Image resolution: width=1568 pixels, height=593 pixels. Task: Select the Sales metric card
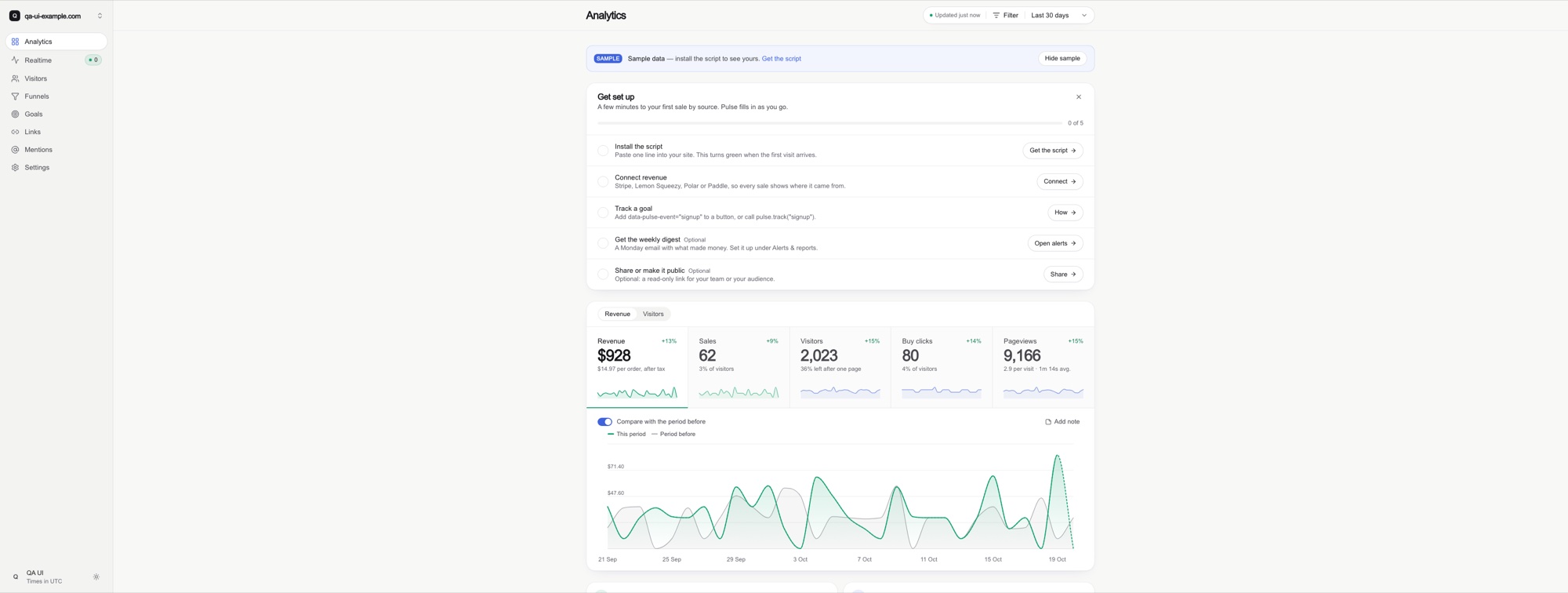[739, 367]
